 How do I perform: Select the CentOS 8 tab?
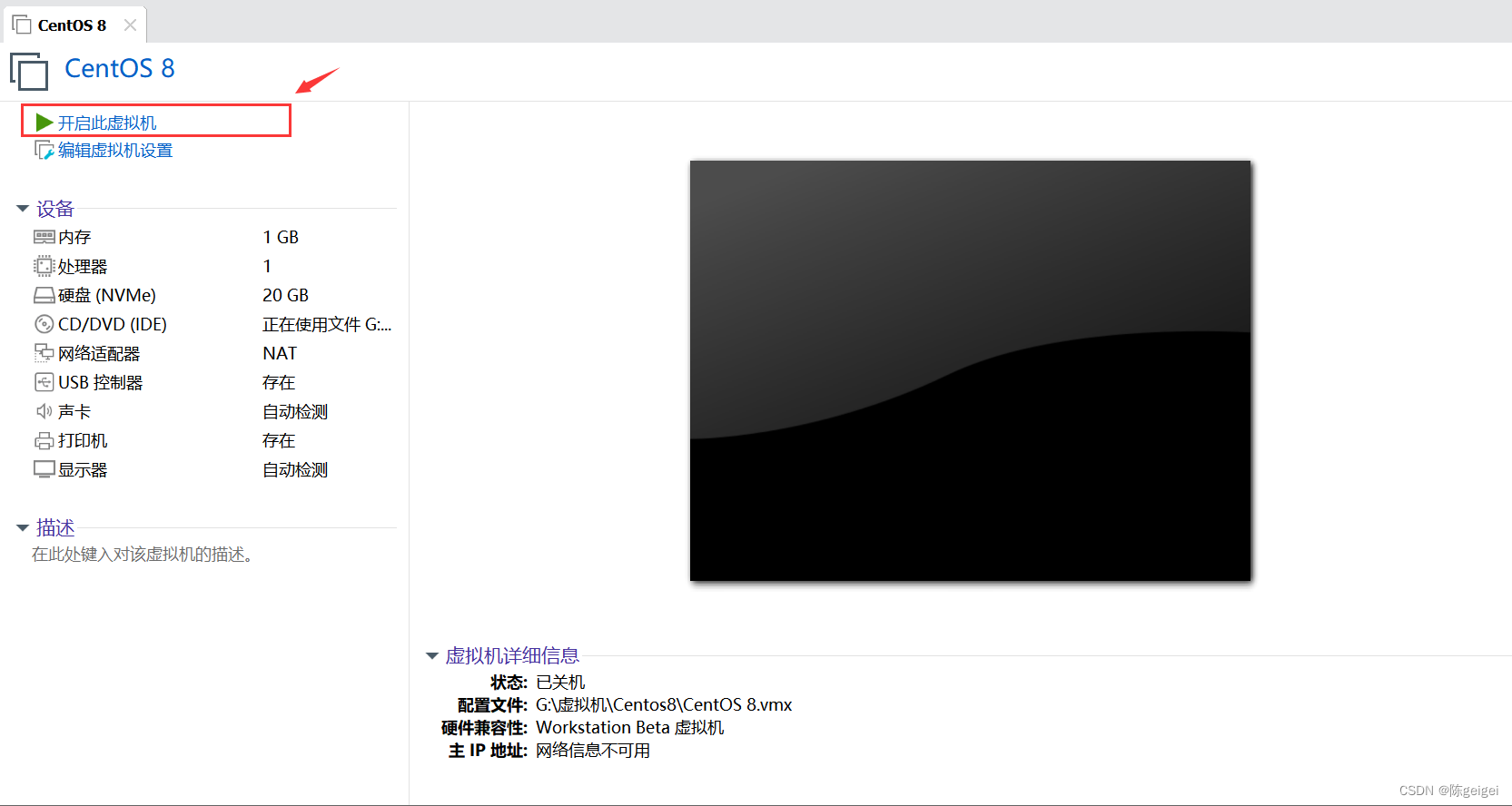click(x=74, y=25)
